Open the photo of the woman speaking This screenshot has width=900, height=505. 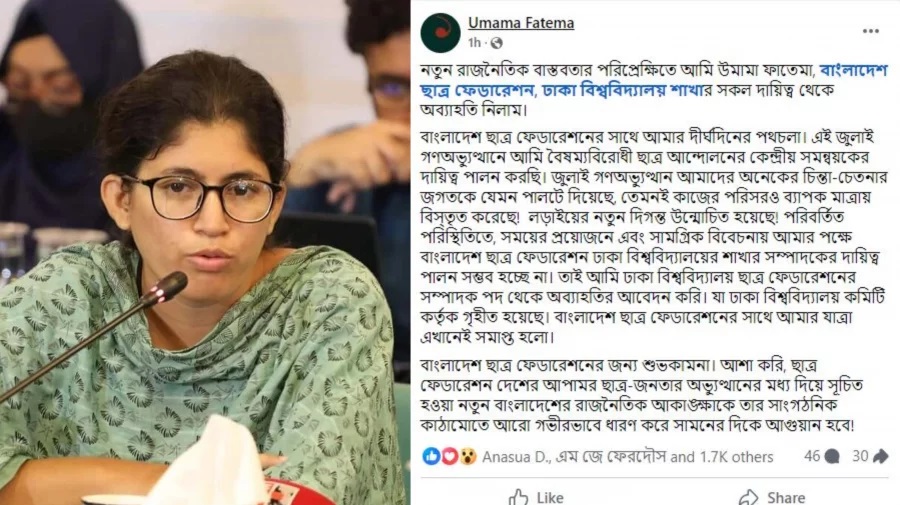205,252
